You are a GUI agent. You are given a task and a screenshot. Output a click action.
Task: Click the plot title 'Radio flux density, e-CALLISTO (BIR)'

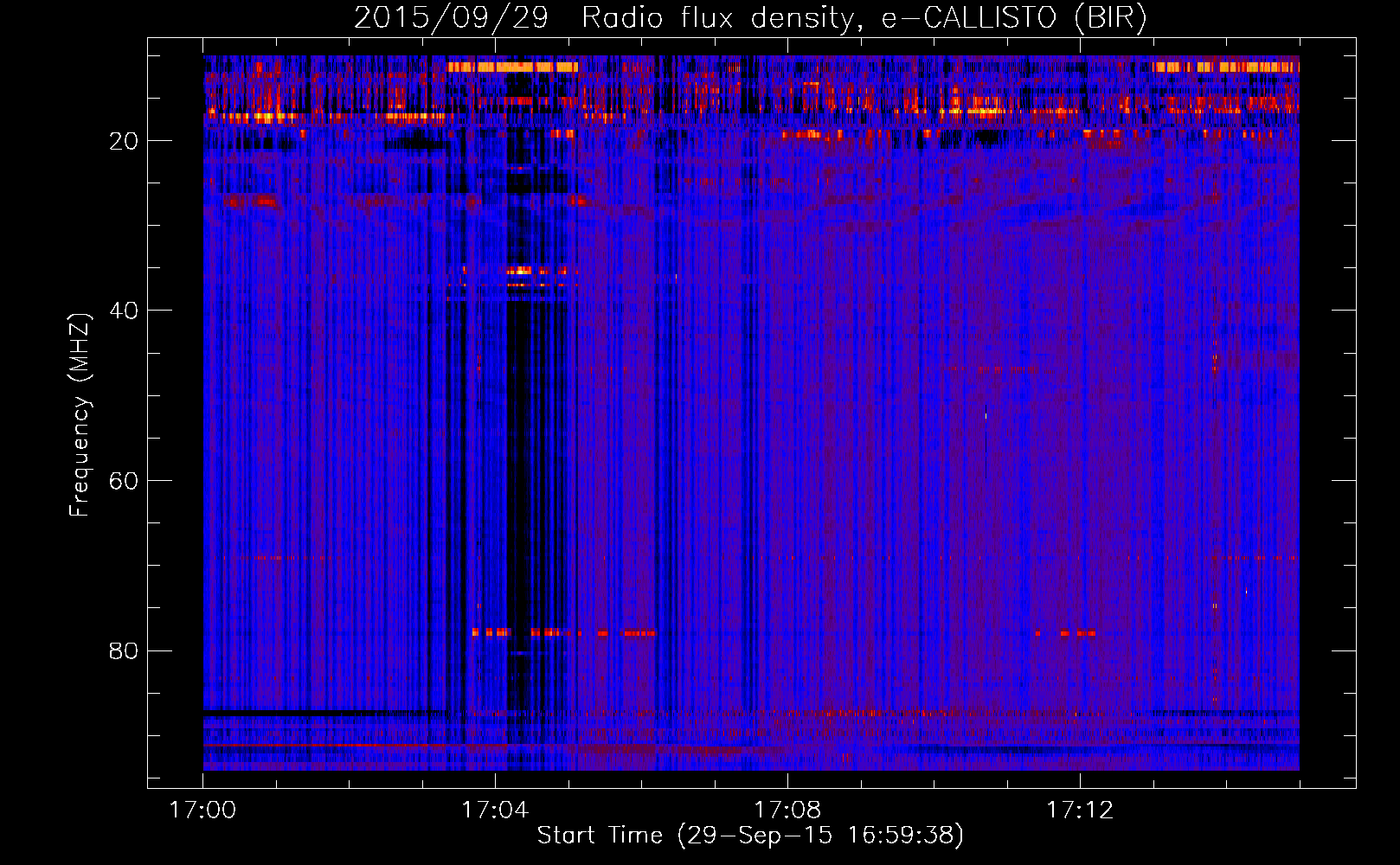tap(864, 18)
